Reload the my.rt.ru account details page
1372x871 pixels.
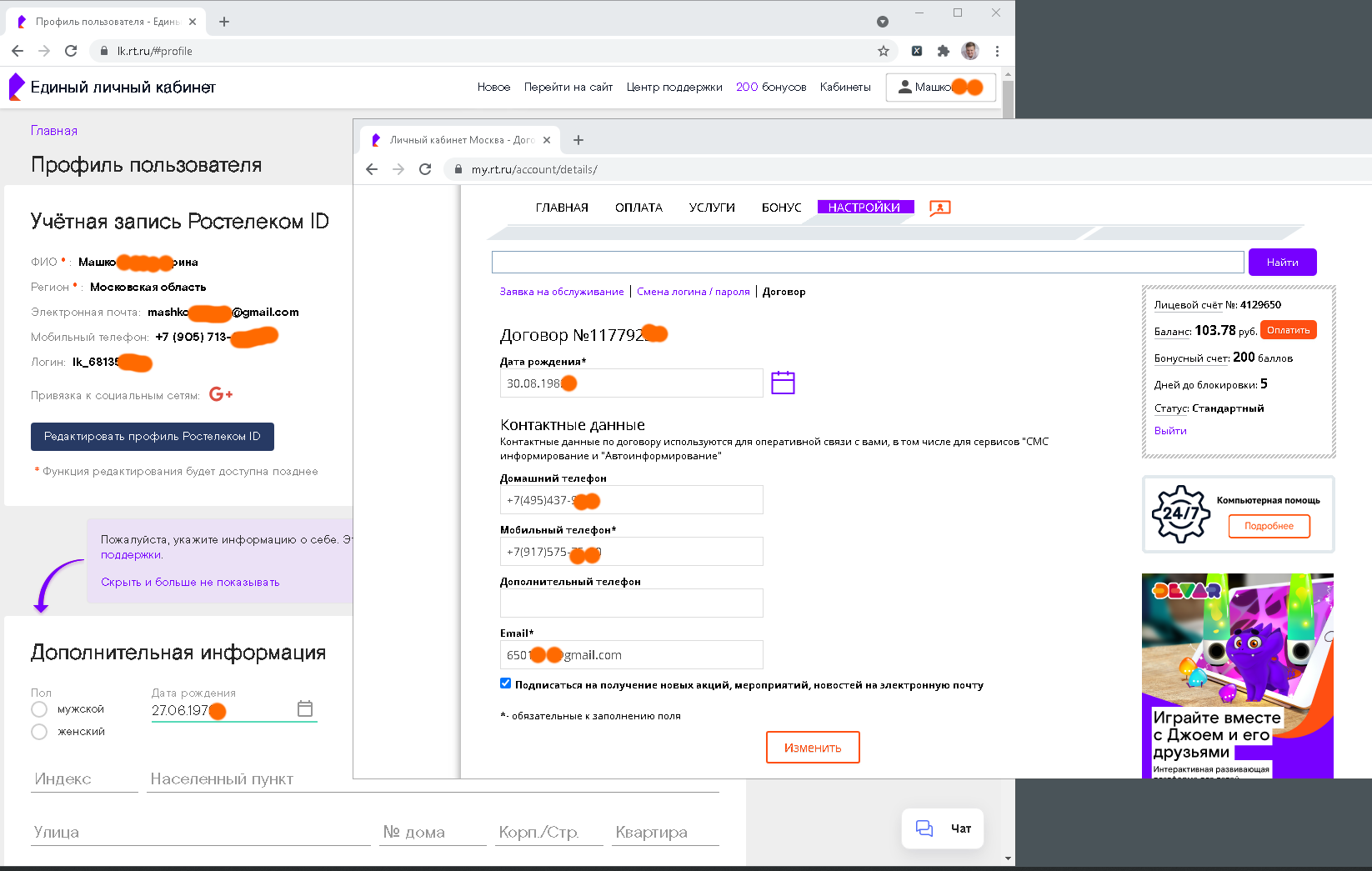pos(425,169)
